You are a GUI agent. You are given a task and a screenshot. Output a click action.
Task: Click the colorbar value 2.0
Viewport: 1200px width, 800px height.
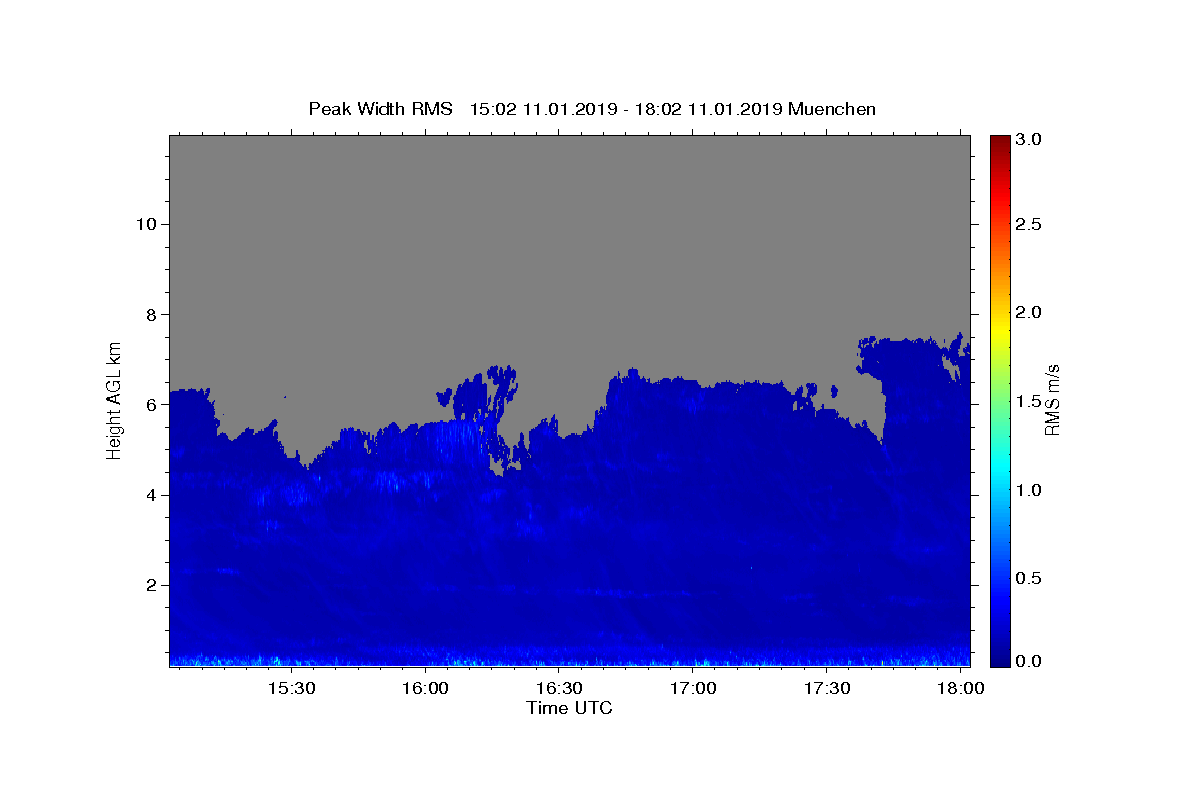click(x=1030, y=313)
